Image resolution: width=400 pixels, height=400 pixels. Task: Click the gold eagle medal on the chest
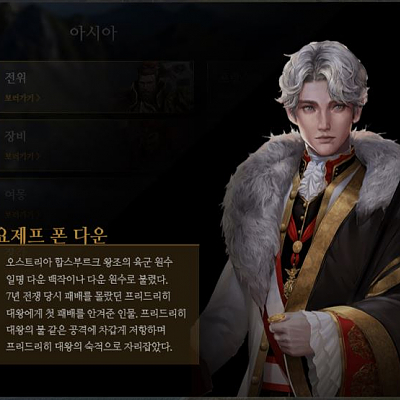[x=291, y=282]
